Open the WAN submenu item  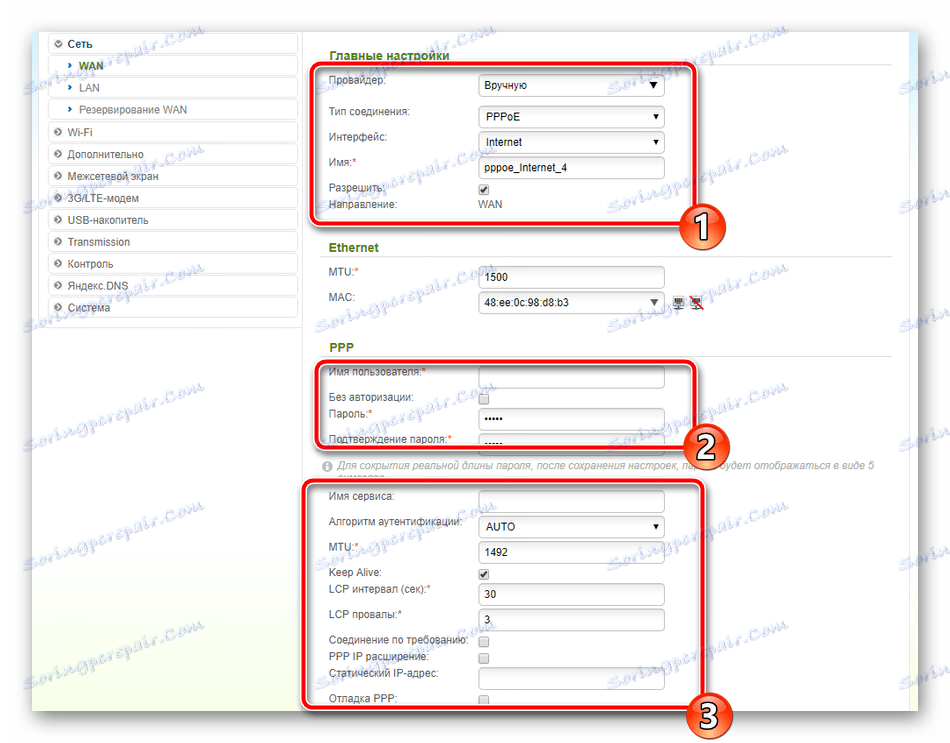pyautogui.click(x=173, y=65)
